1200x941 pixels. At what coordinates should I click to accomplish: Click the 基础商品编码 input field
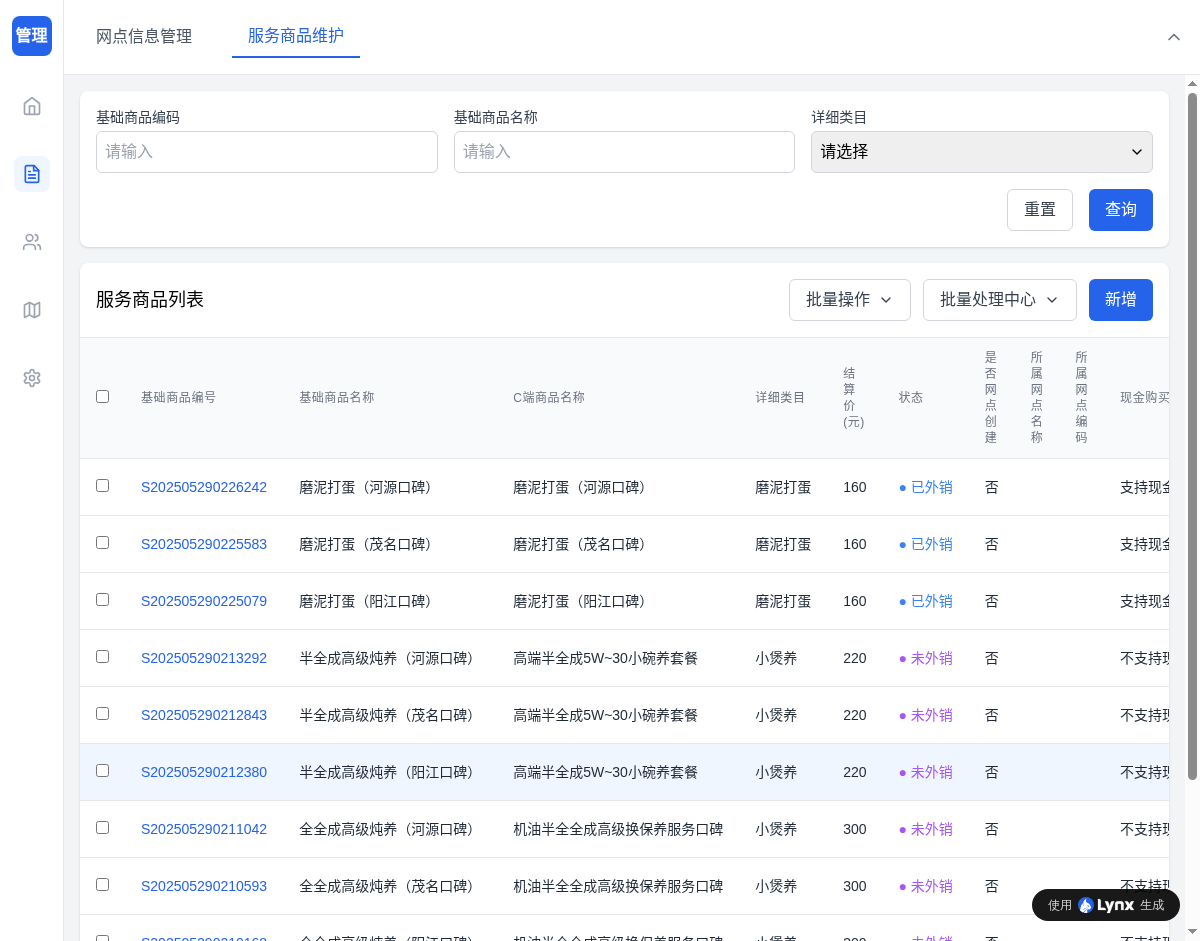[x=267, y=152]
